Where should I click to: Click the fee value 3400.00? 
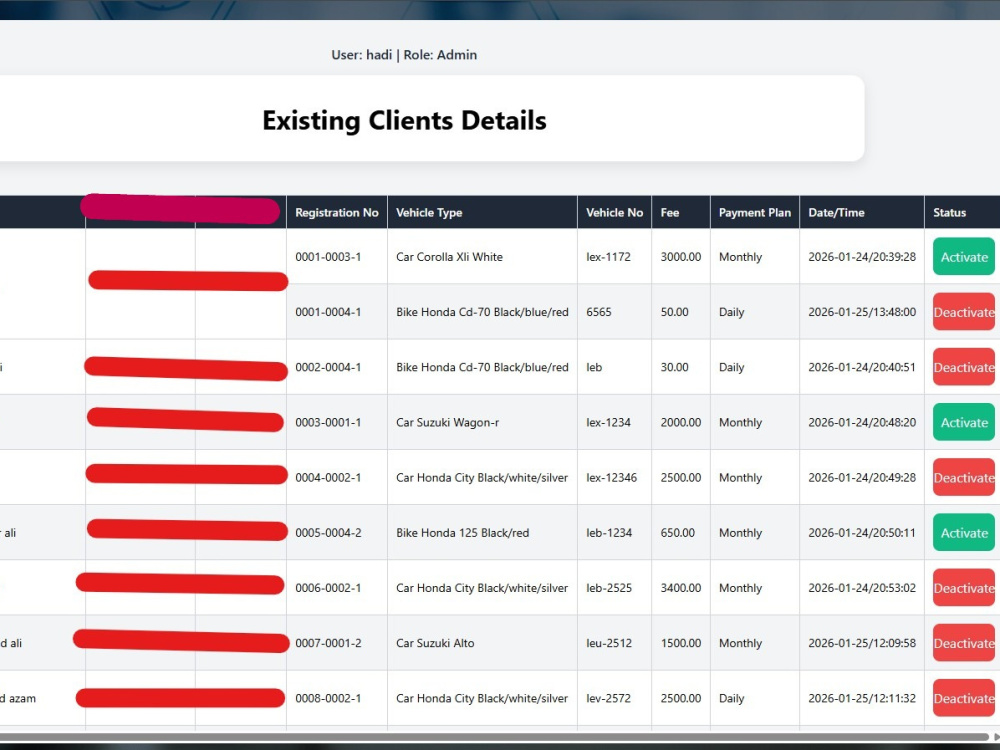click(x=680, y=588)
